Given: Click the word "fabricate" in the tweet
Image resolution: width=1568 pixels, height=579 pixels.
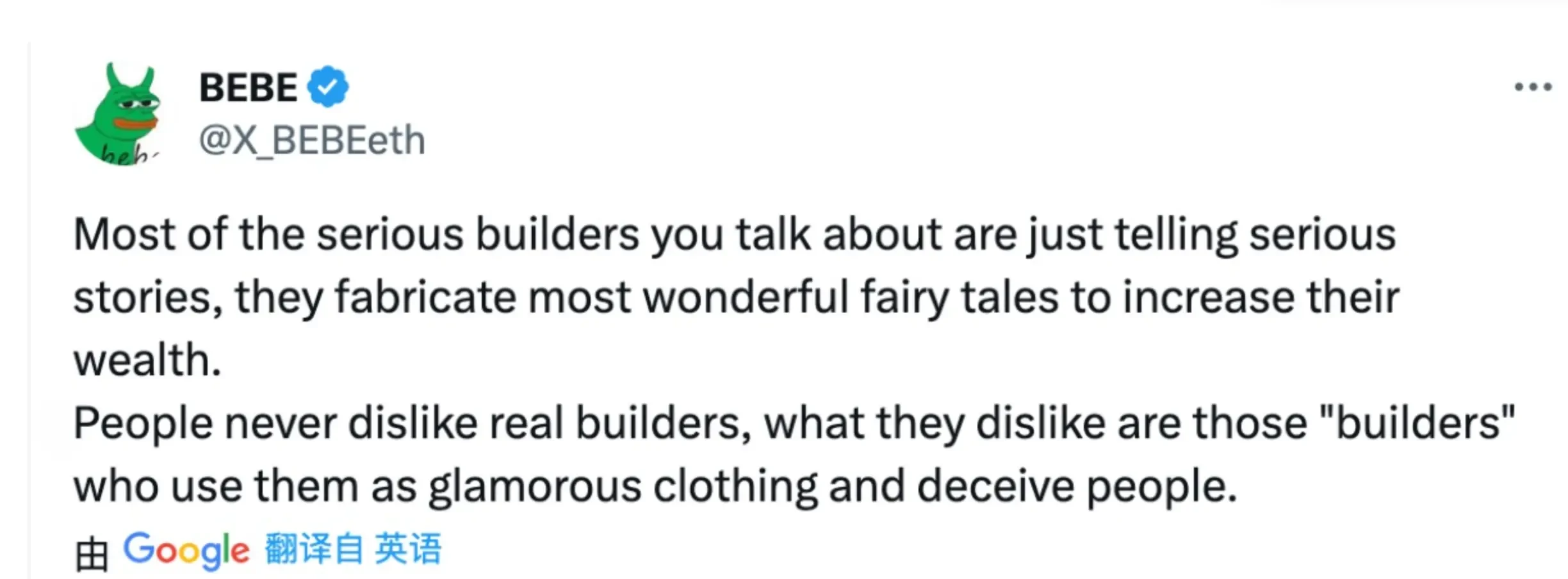Looking at the screenshot, I should tap(425, 297).
